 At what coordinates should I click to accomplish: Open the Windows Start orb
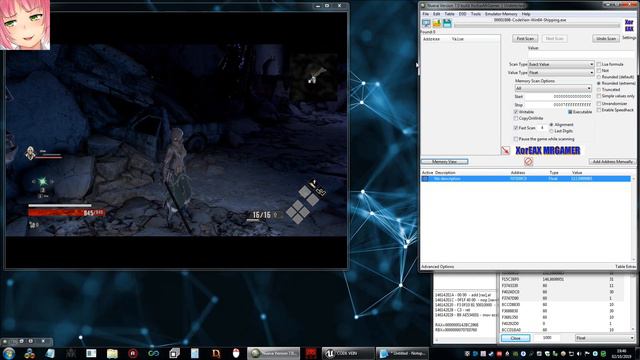click(9, 353)
